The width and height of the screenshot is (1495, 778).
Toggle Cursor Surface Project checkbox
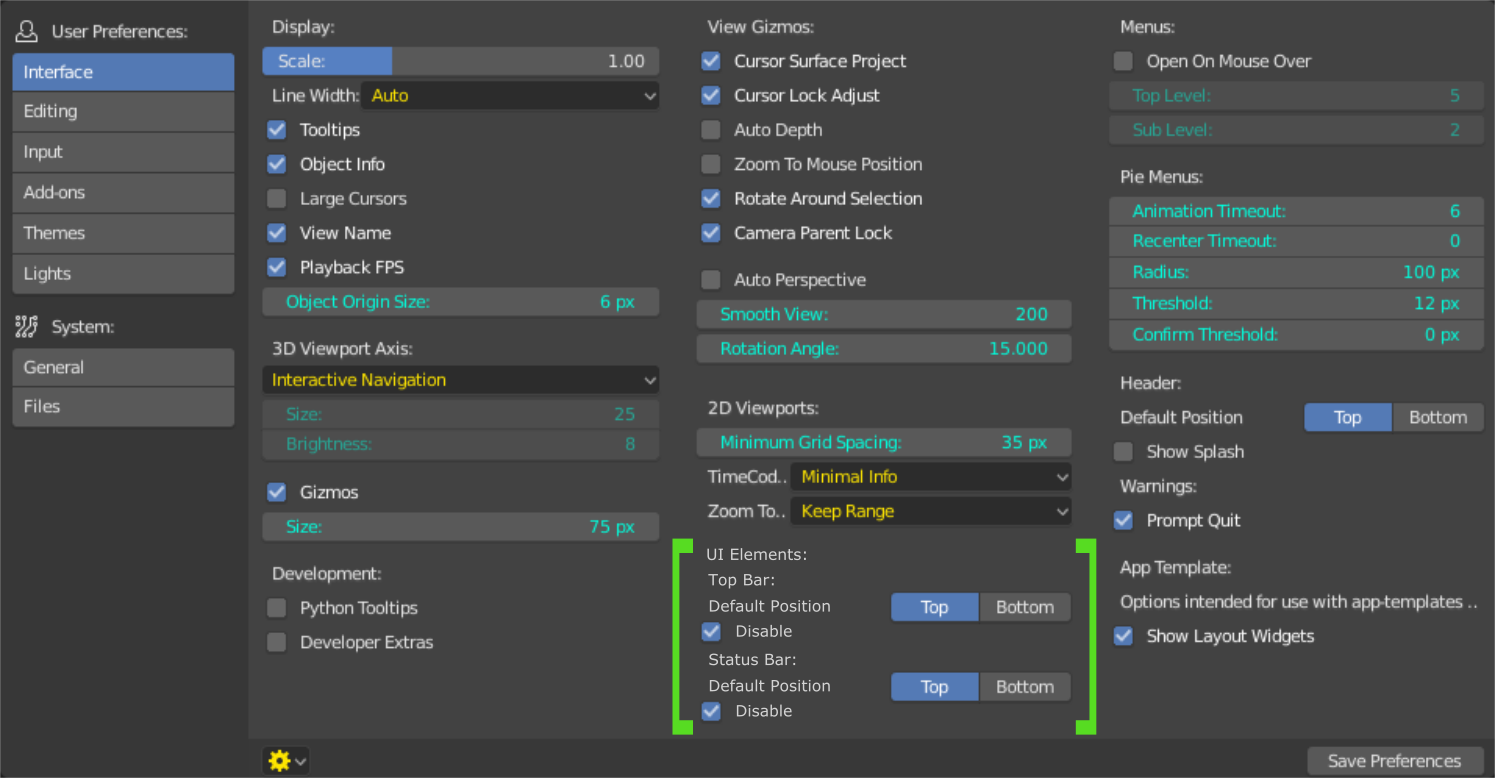coord(711,61)
